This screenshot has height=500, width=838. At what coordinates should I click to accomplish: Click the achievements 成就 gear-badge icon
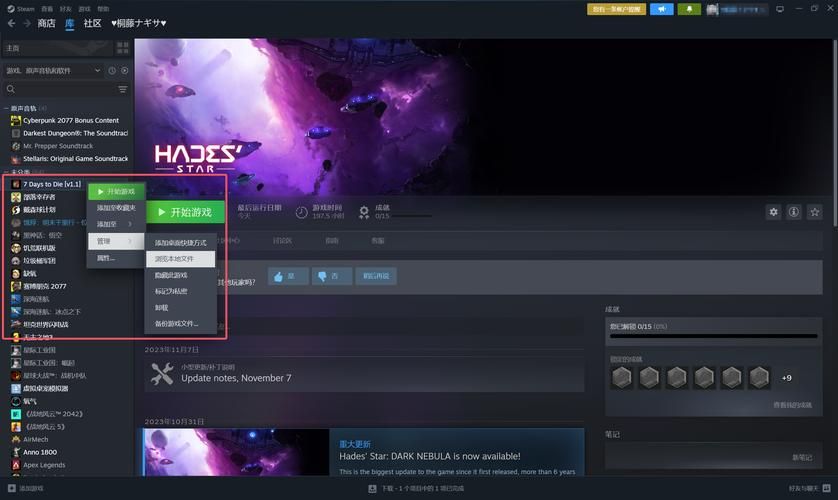pyautogui.click(x=364, y=212)
